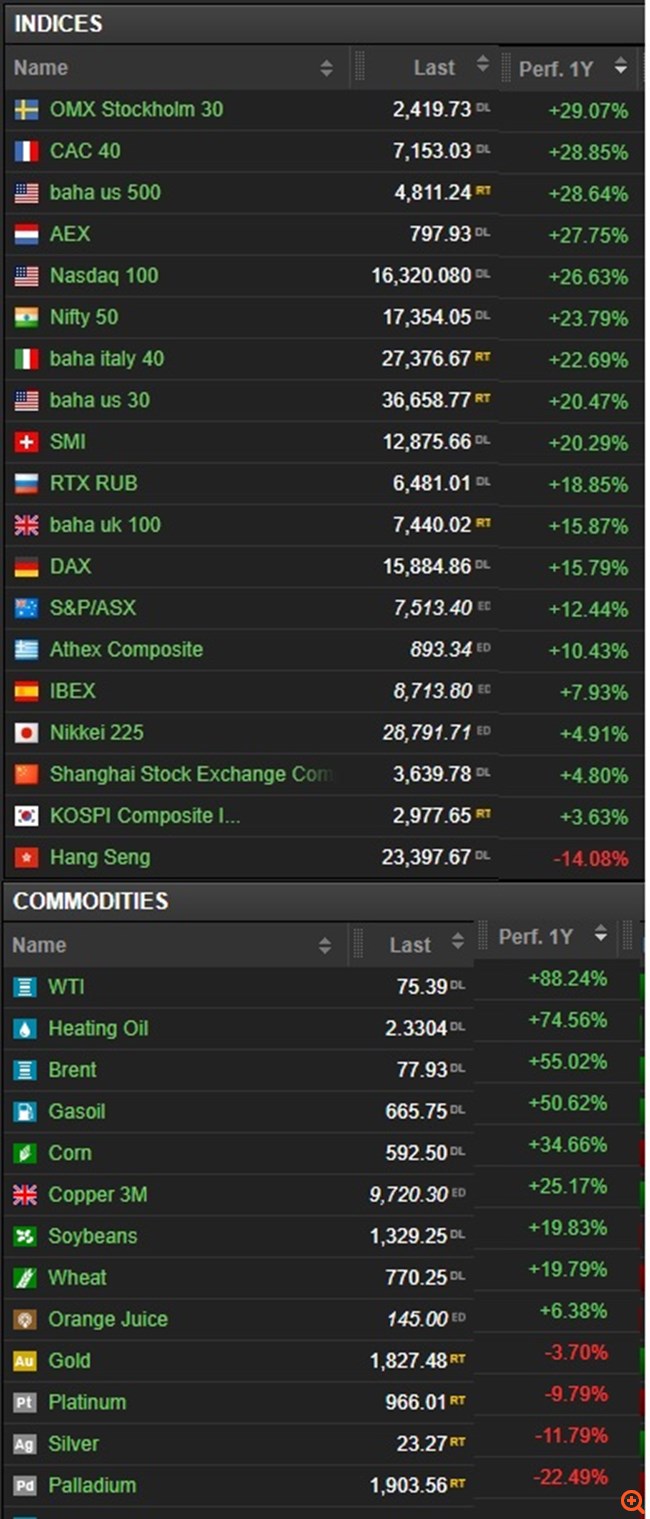The image size is (650, 1519).
Task: Click the Sweden flag icon beside OMX Stockholm 30
Action: tap(26, 110)
